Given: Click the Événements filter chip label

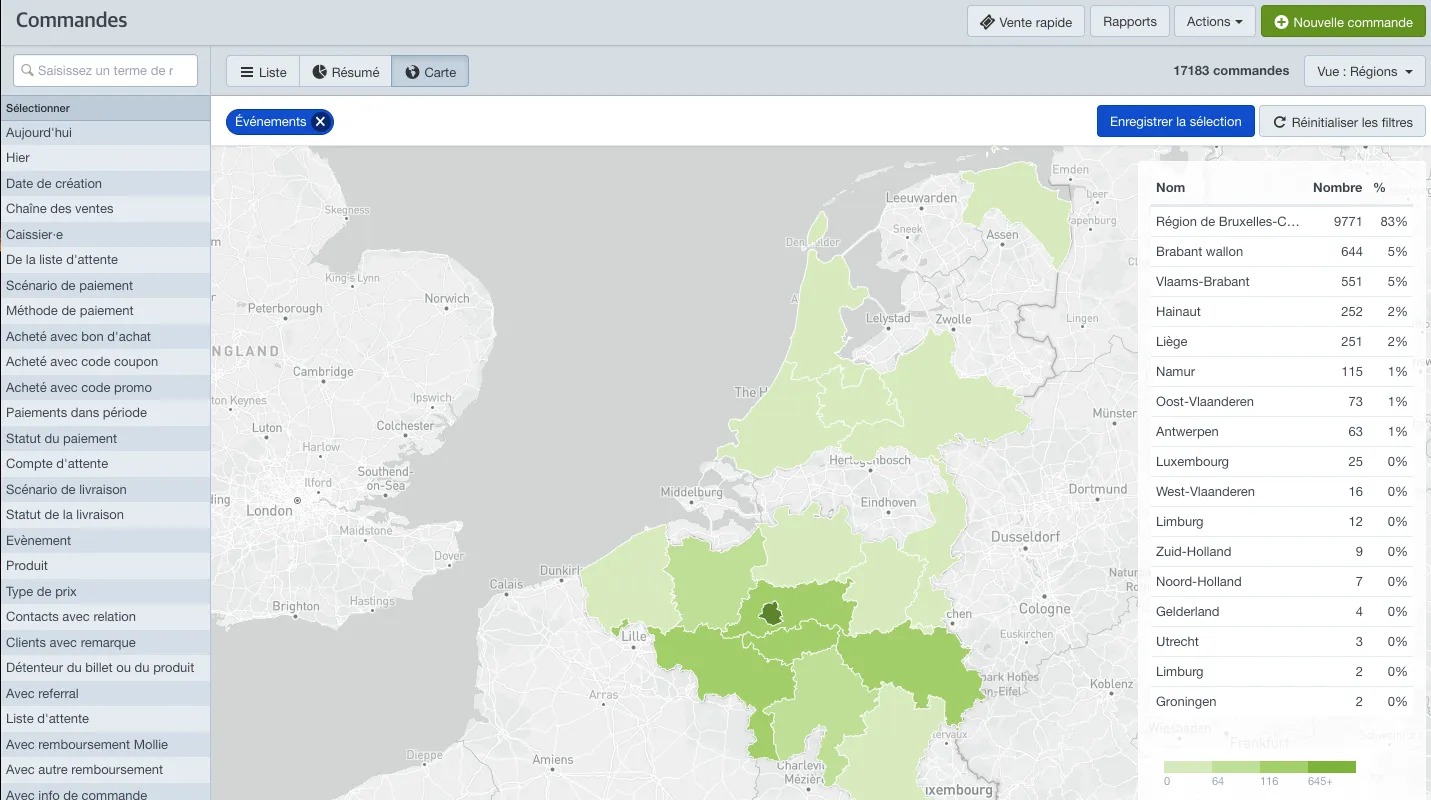Looking at the screenshot, I should 270,122.
